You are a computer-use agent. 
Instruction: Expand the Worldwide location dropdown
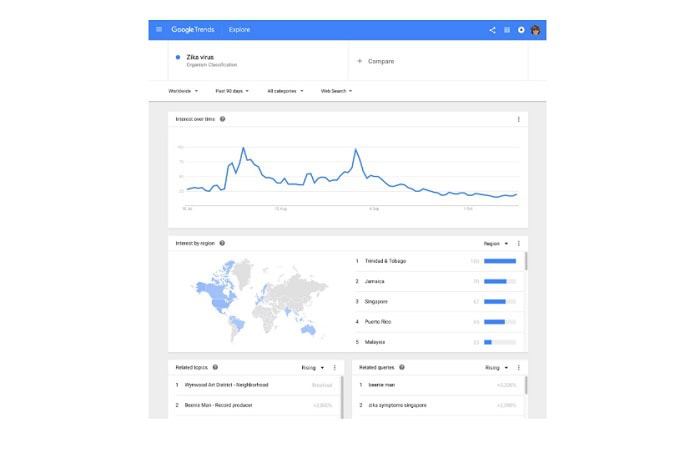point(184,91)
